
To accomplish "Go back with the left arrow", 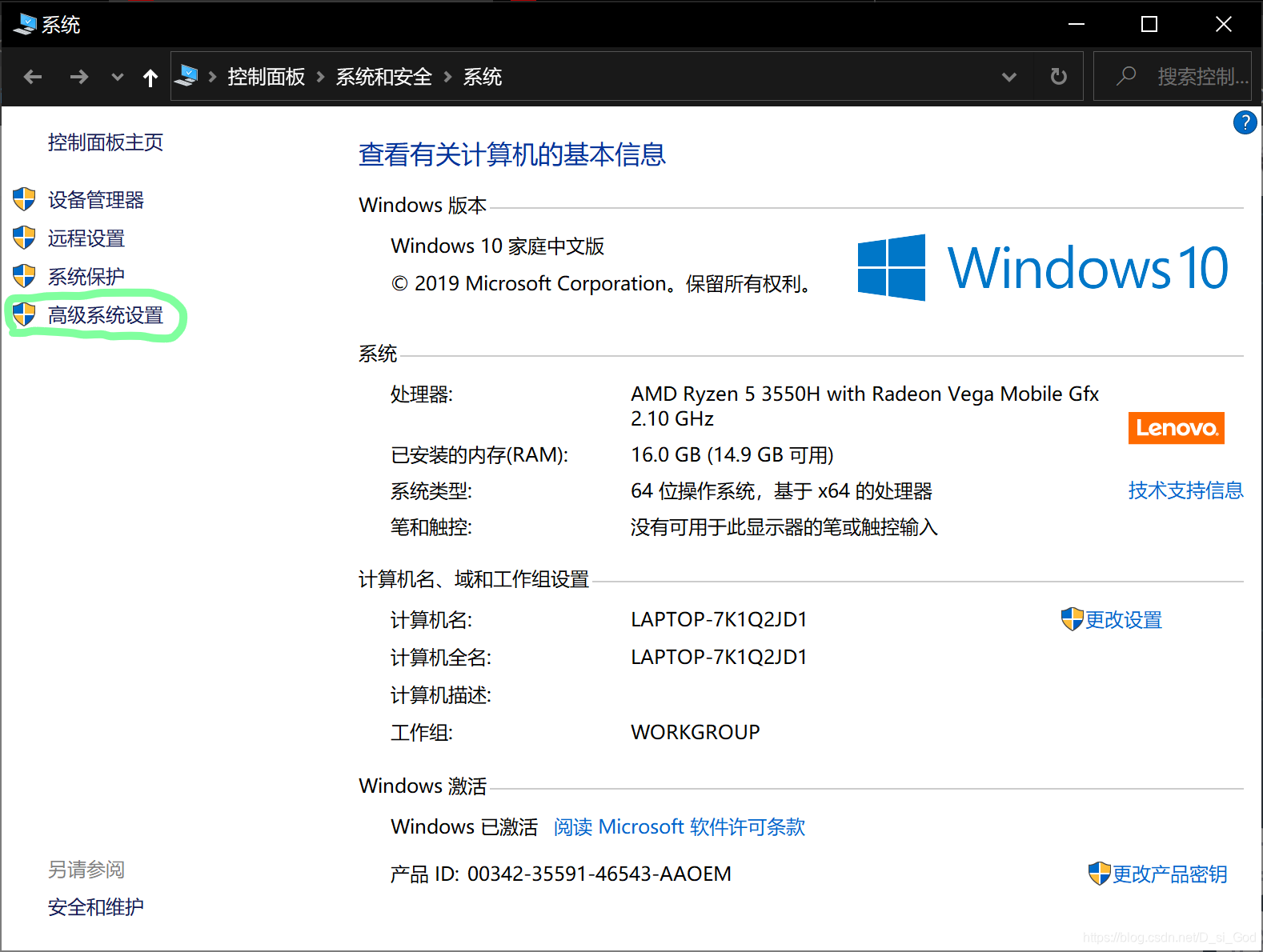I will coord(33,77).
